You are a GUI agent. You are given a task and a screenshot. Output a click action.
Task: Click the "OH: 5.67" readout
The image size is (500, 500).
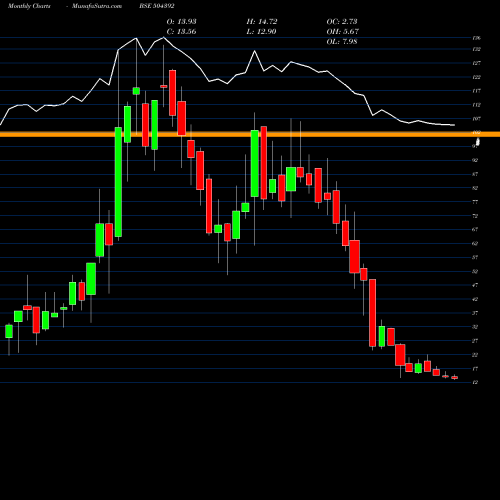click(342, 32)
